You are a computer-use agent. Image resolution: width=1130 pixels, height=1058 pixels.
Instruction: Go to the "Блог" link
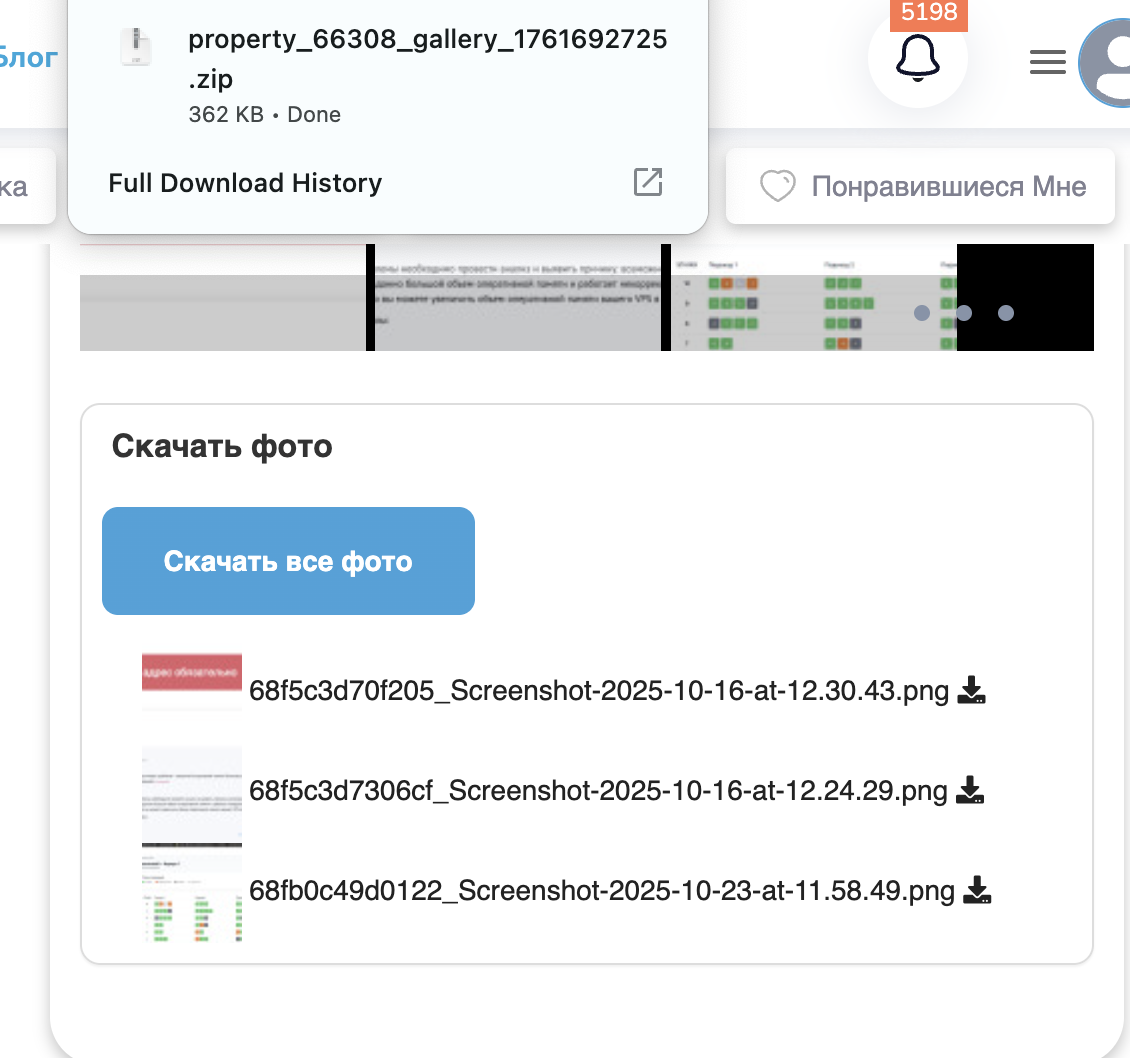[x=28, y=57]
